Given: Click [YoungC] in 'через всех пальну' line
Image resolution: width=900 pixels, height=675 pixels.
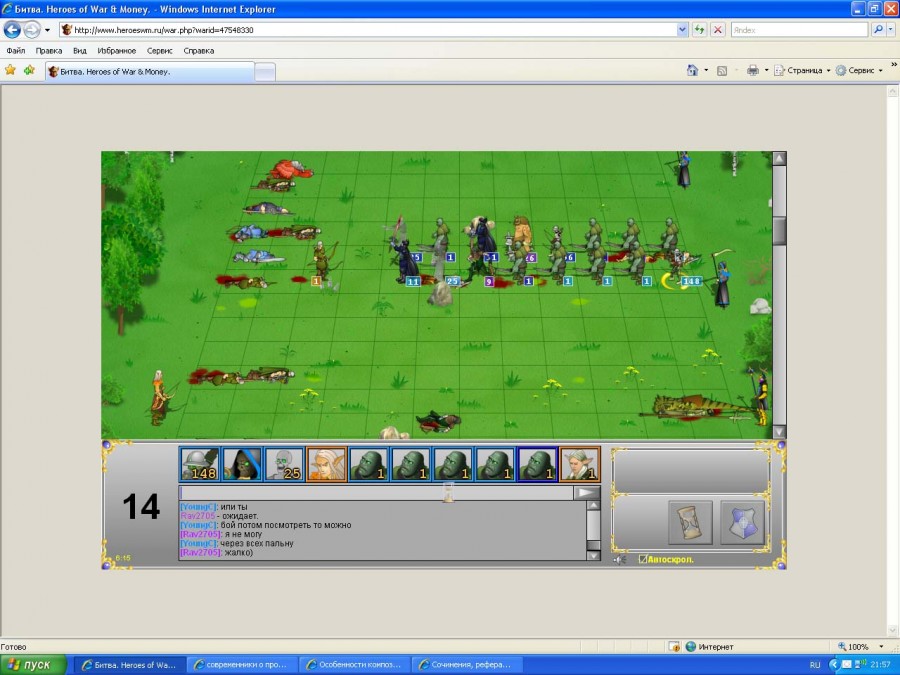Looking at the screenshot, I should tap(199, 544).
